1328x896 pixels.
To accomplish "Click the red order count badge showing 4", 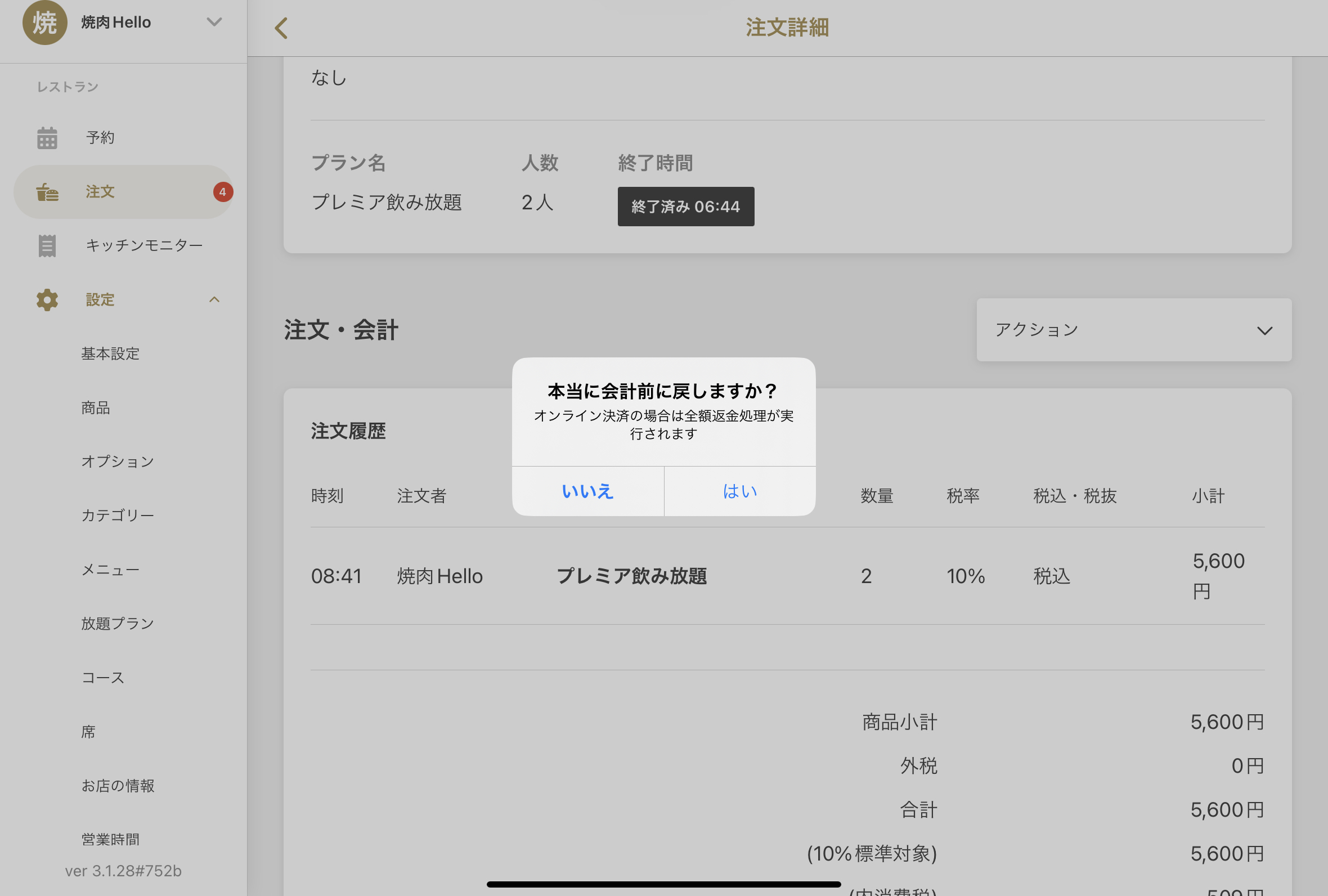I will click(223, 192).
